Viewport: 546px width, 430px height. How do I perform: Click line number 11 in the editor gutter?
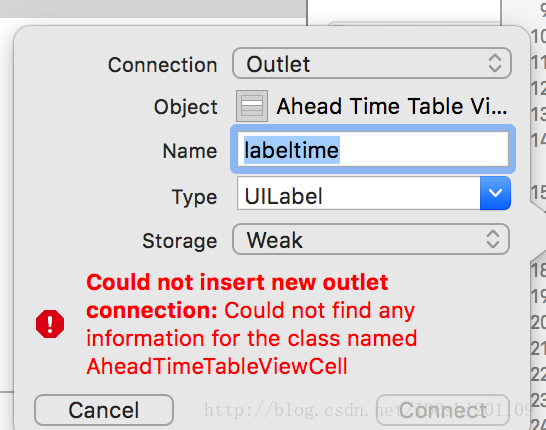(538, 63)
